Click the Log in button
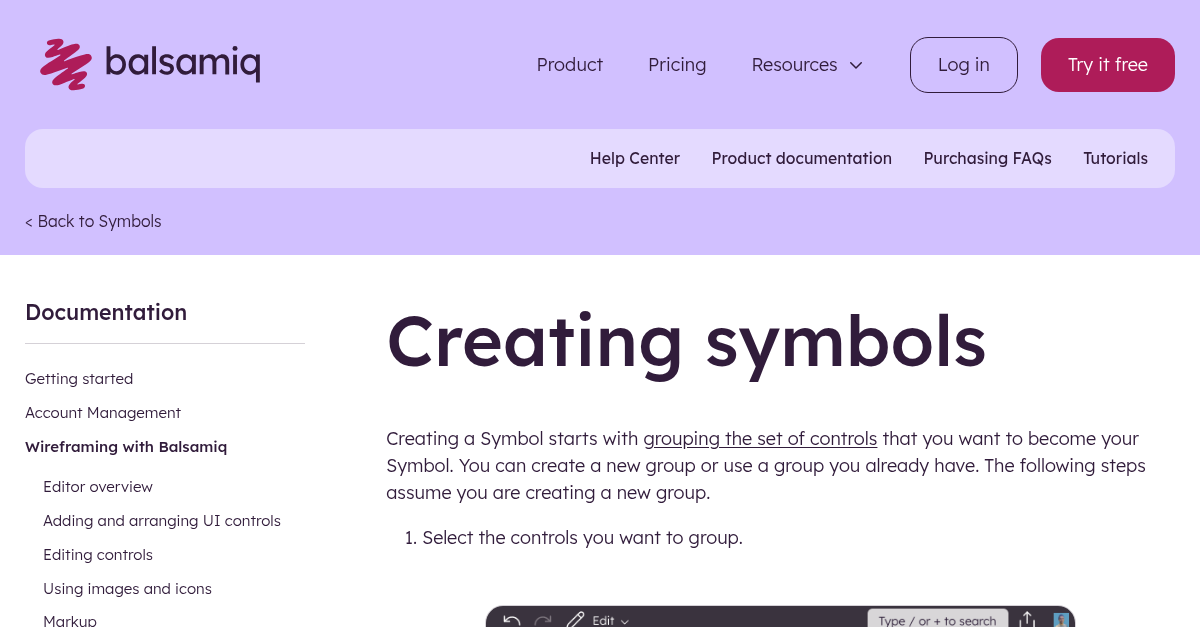This screenshot has width=1200, height=627. pos(963,64)
